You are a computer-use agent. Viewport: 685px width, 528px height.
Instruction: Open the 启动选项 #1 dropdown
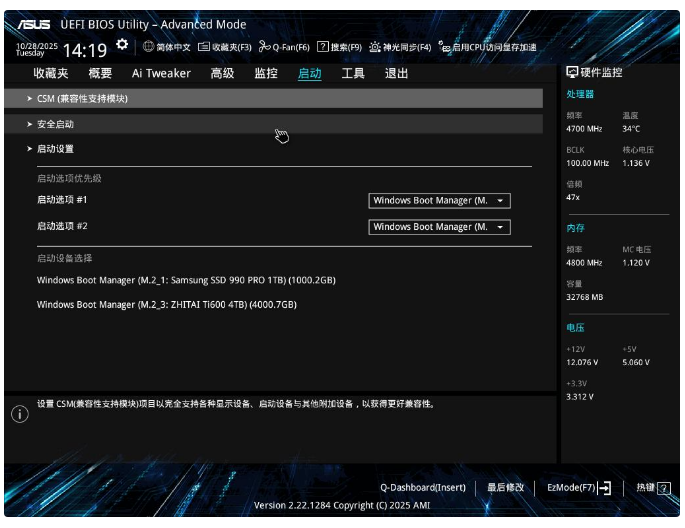[x=439, y=201]
